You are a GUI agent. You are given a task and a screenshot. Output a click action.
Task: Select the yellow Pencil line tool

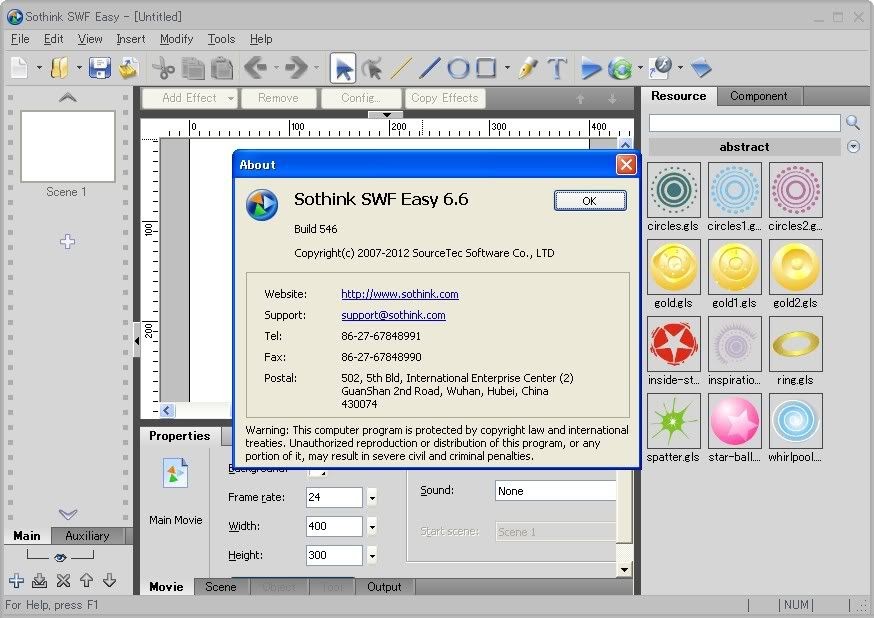tap(401, 68)
